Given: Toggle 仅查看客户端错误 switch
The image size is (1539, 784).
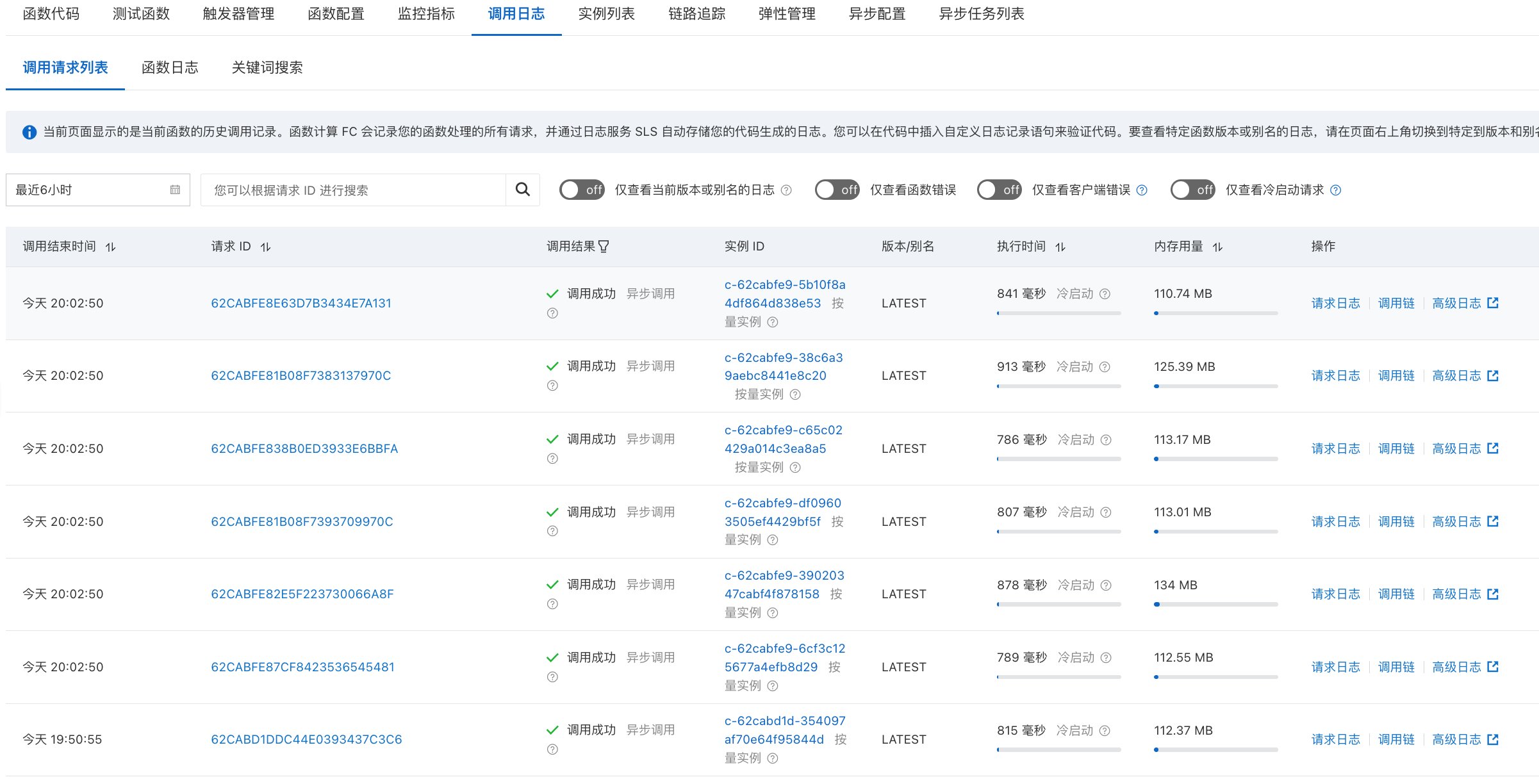Looking at the screenshot, I should (x=999, y=190).
